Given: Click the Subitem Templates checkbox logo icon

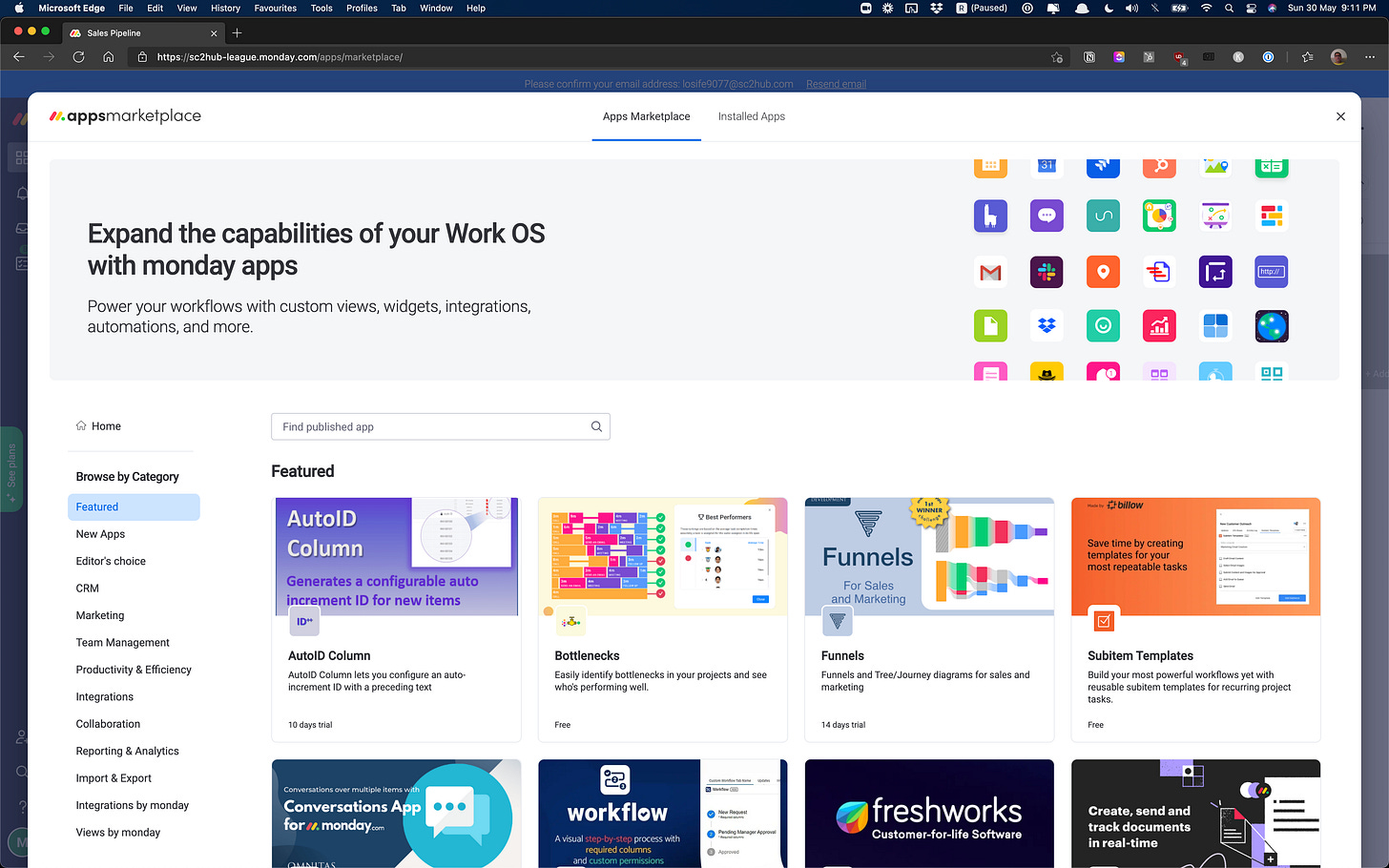Looking at the screenshot, I should click(x=1104, y=621).
